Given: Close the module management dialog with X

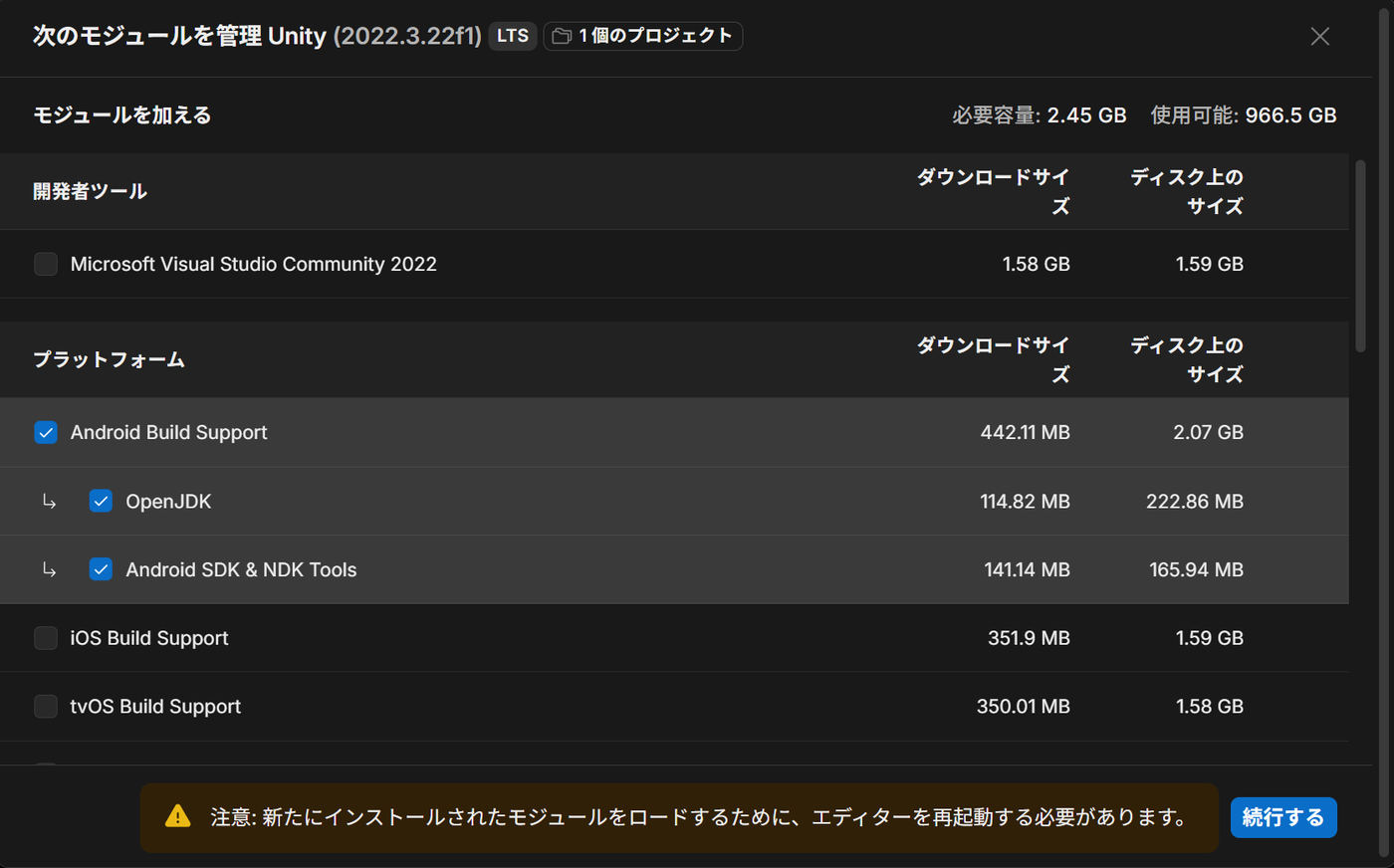Looking at the screenshot, I should point(1320,37).
